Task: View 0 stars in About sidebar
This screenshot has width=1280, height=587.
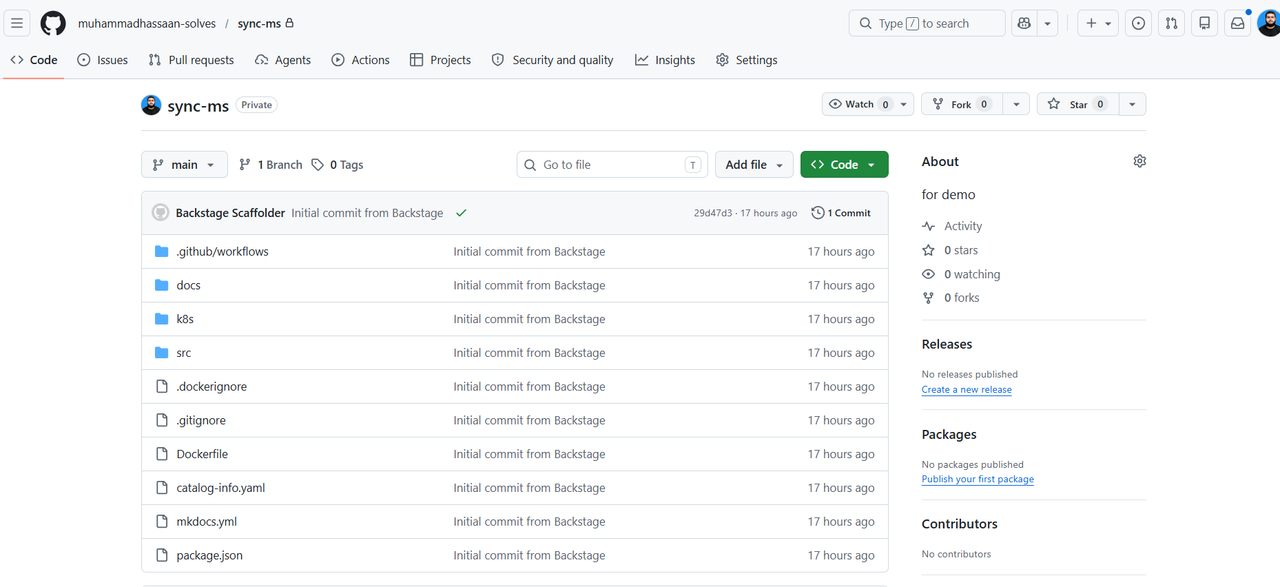Action: [951, 250]
